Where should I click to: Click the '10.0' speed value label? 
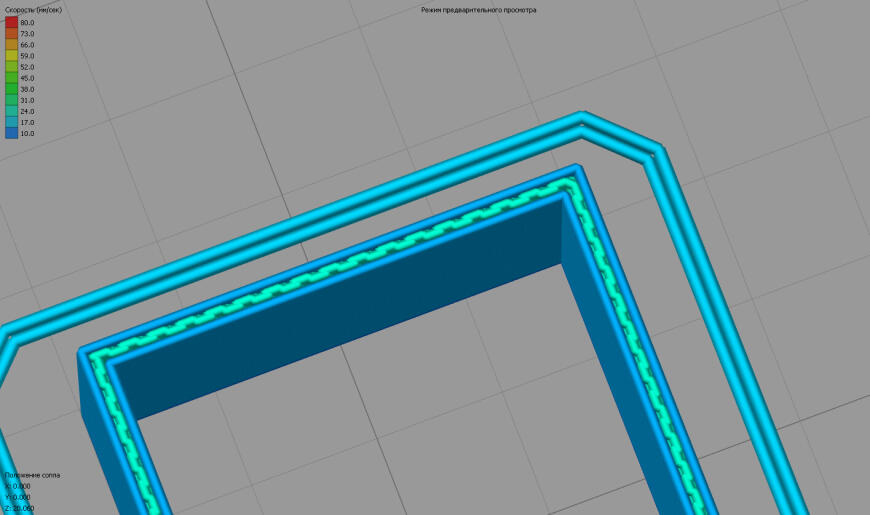coord(27,134)
